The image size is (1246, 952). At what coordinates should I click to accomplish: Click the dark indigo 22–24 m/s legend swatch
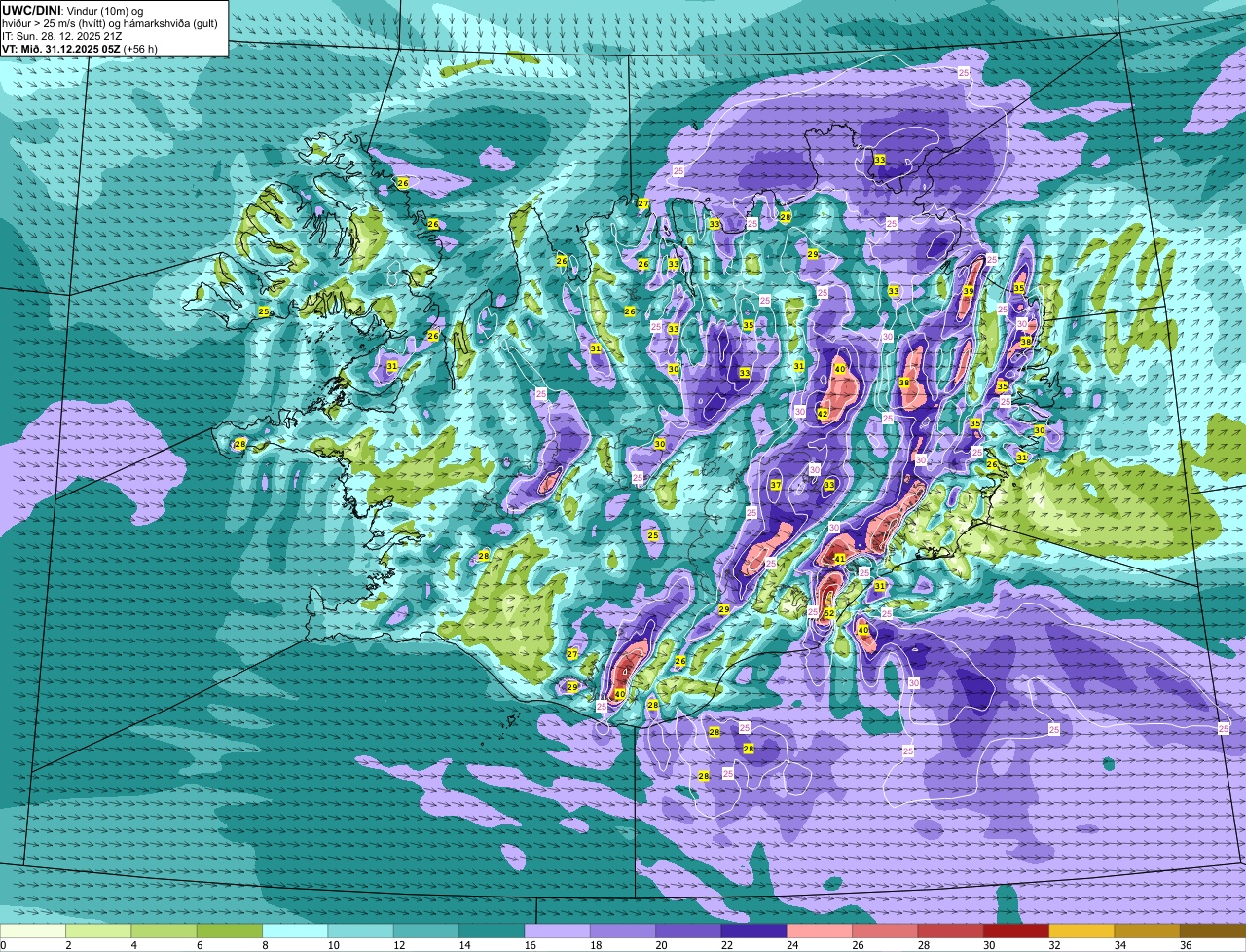tap(753, 932)
